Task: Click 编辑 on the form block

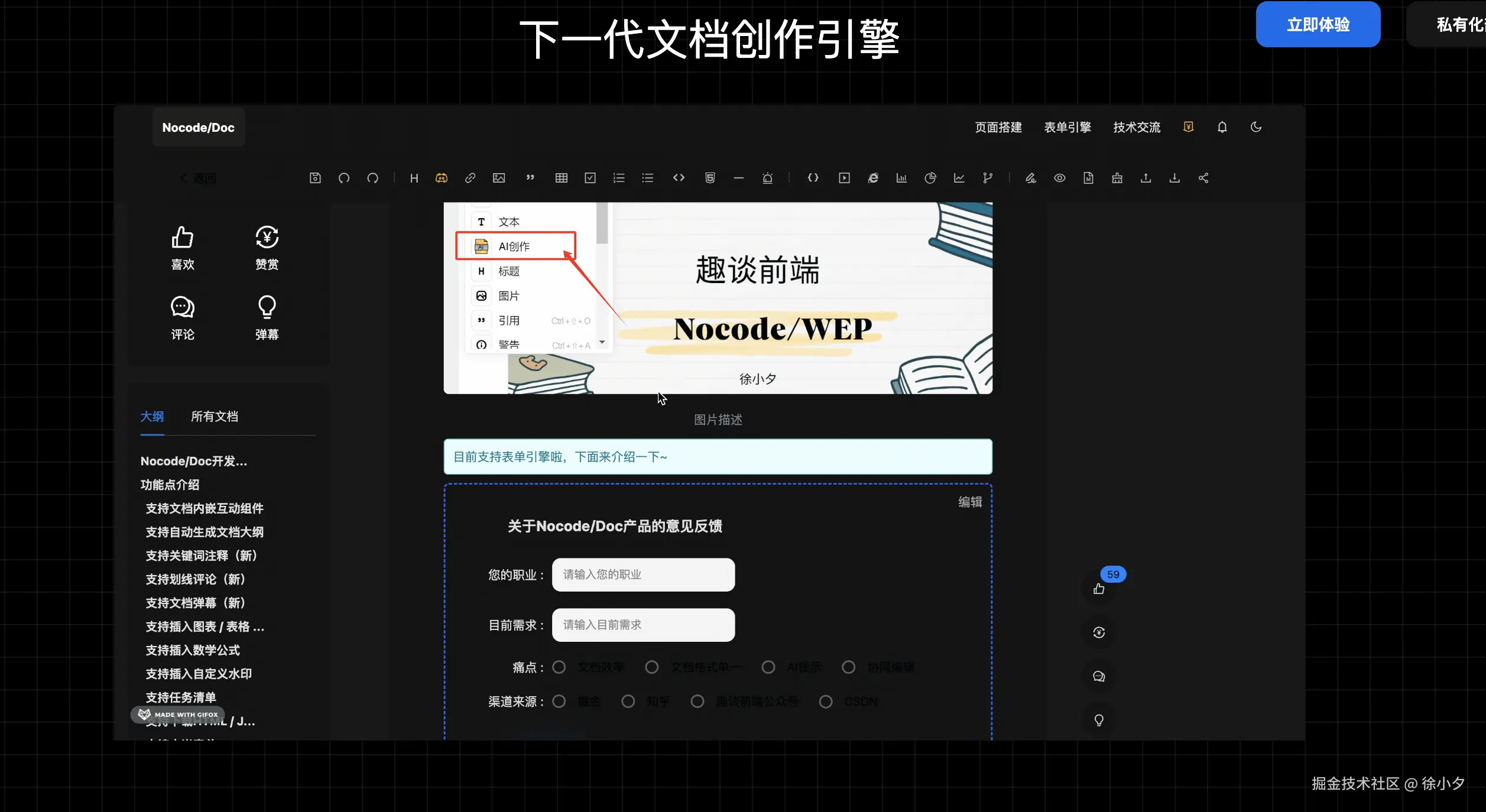Action: pyautogui.click(x=969, y=502)
